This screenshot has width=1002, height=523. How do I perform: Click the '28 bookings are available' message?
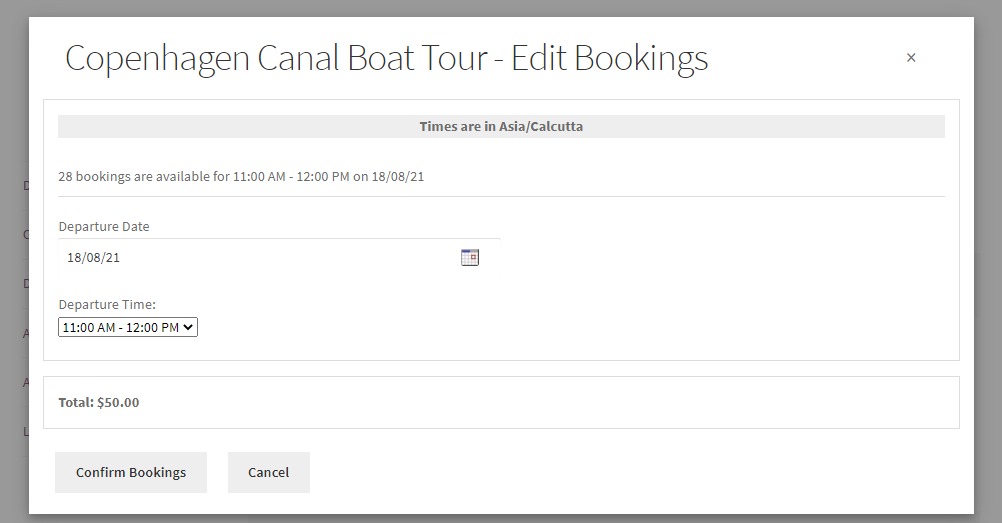coord(241,177)
